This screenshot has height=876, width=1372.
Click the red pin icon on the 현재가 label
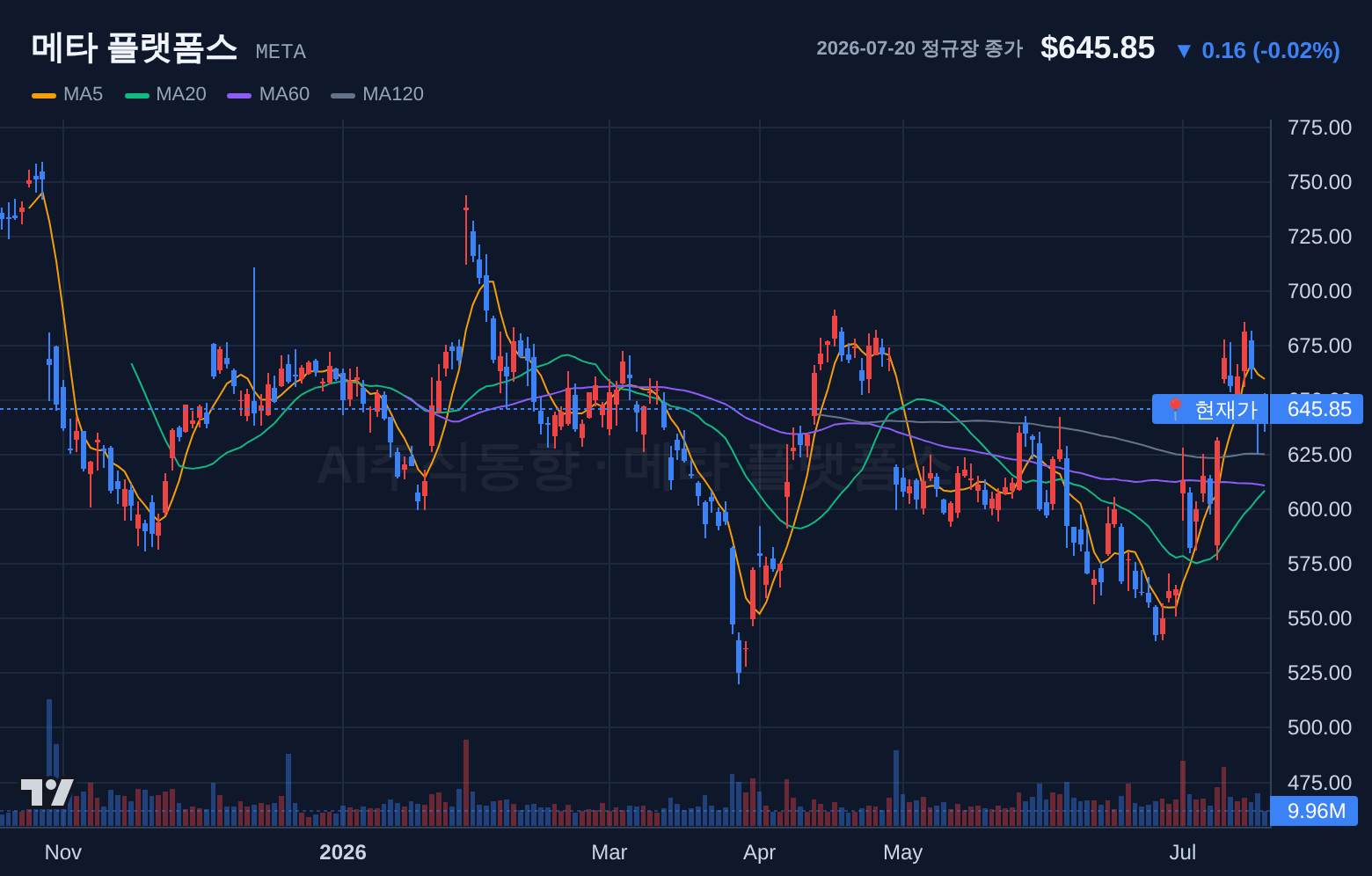pyautogui.click(x=1175, y=409)
